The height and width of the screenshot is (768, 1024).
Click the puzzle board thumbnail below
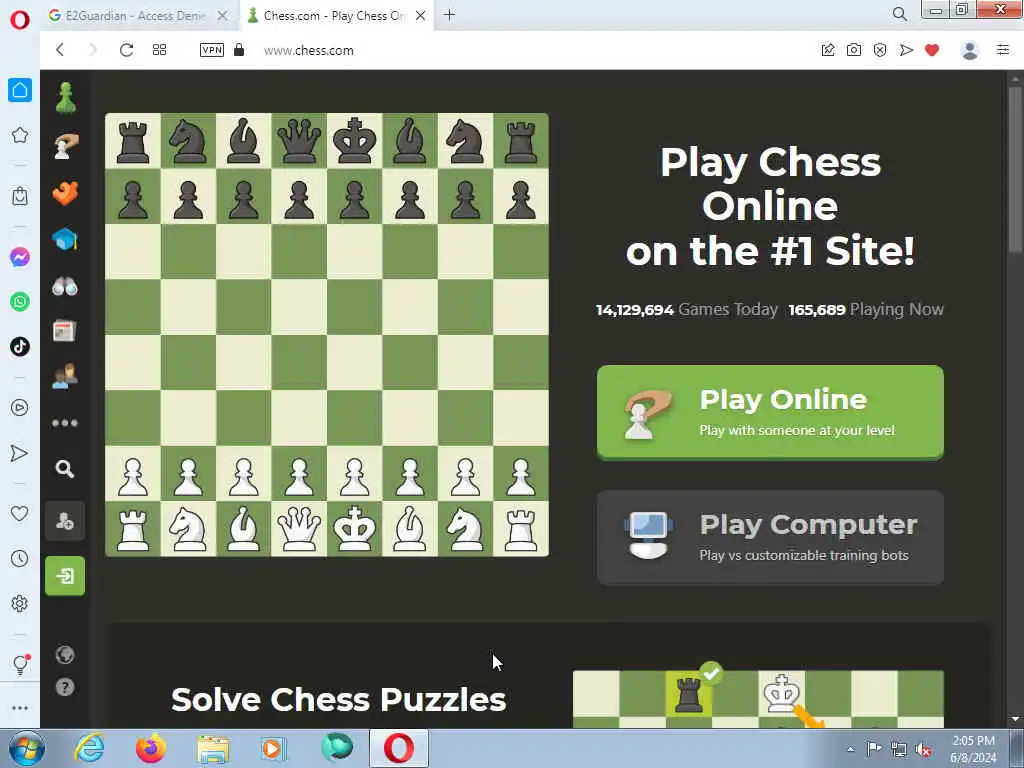pos(758,699)
